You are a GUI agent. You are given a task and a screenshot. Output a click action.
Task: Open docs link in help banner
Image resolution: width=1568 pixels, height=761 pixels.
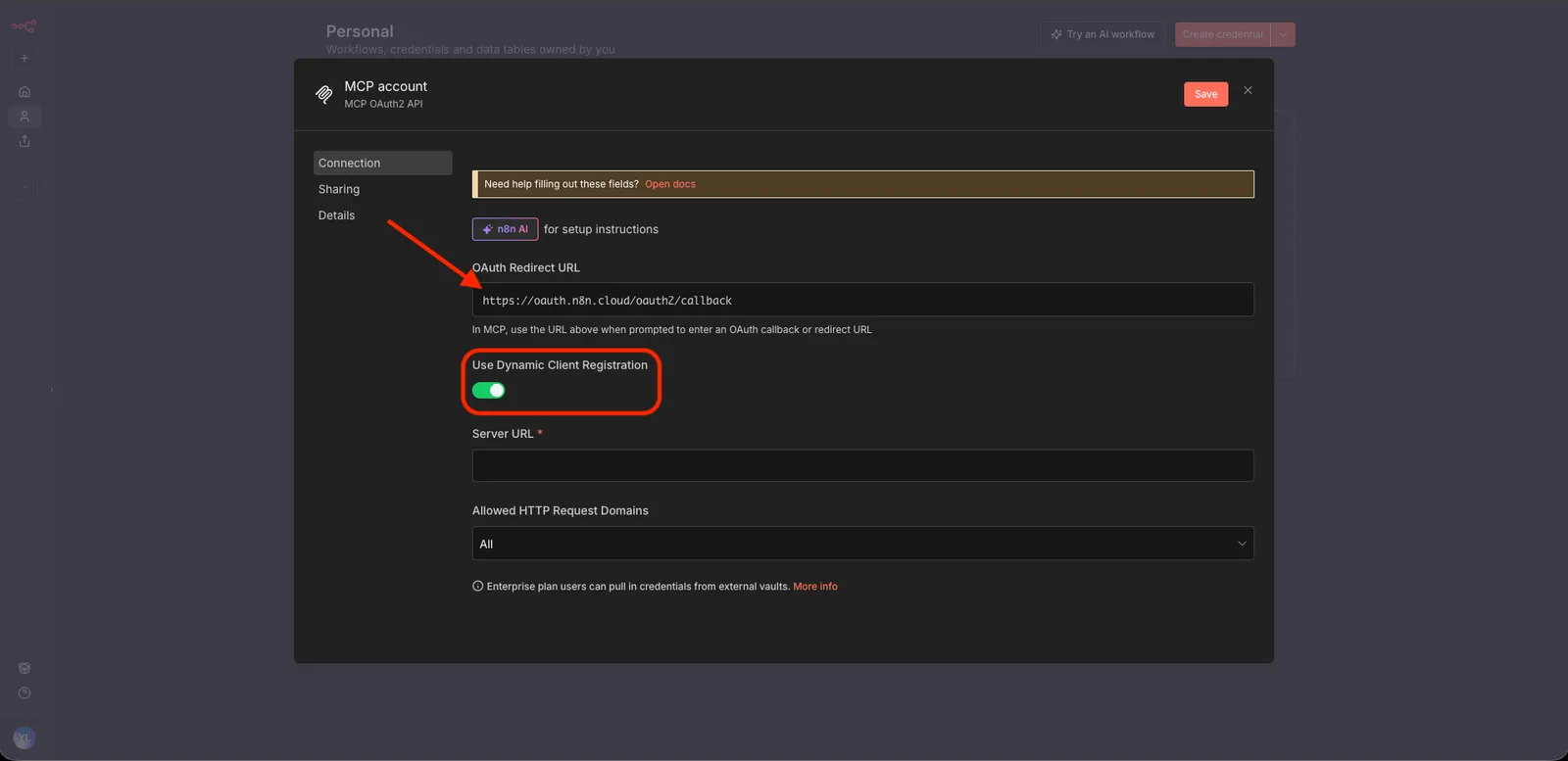(x=670, y=184)
